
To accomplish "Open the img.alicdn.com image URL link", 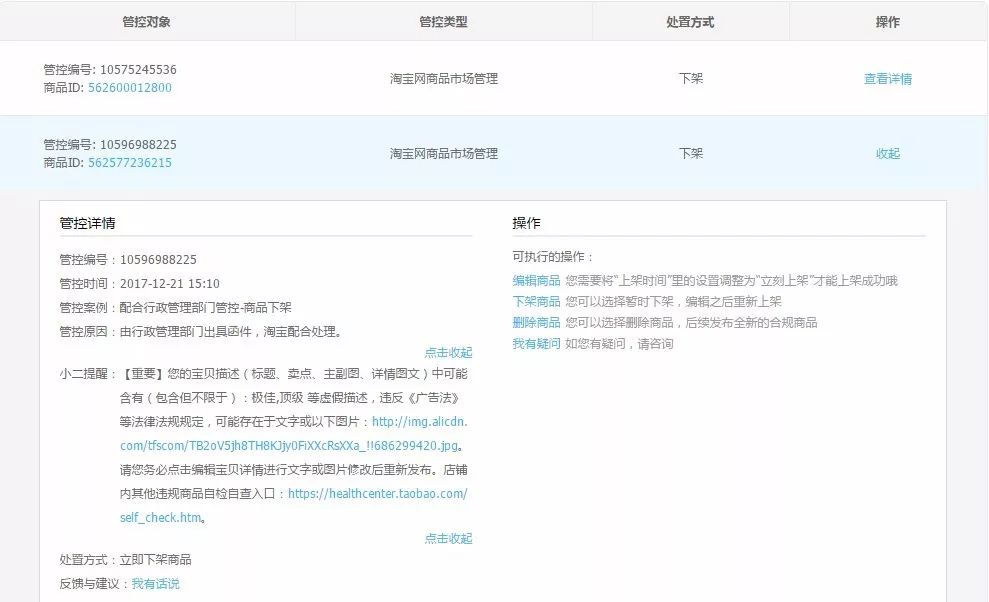I will (294, 434).
